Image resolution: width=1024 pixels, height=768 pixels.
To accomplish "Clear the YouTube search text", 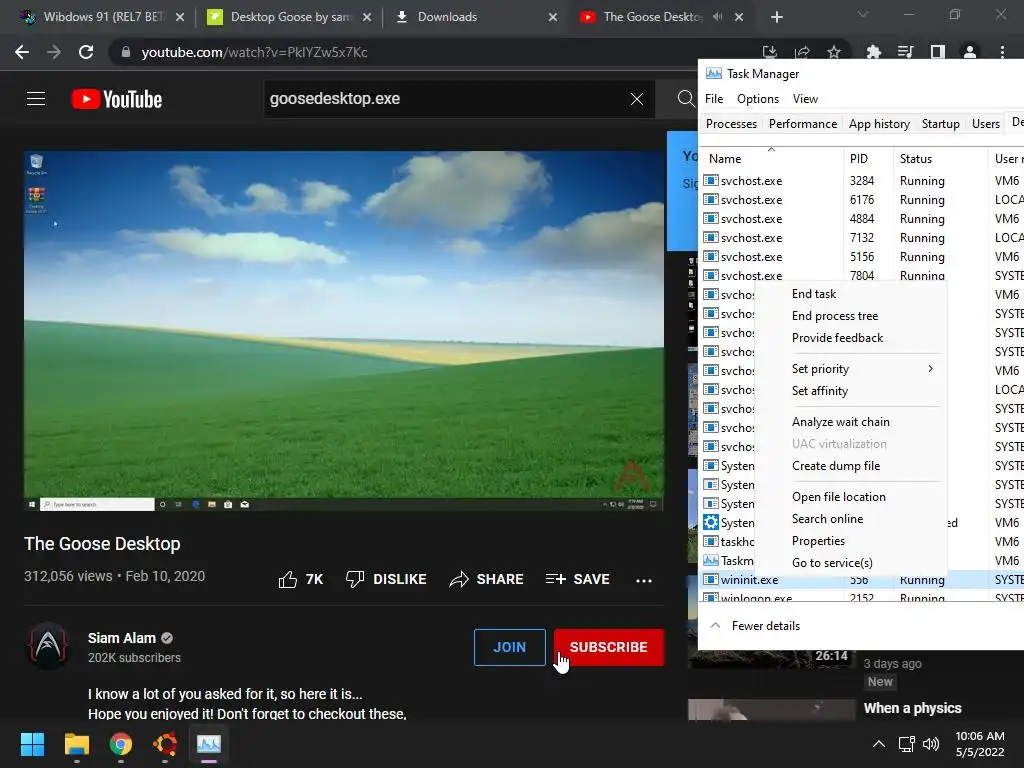I will [x=637, y=99].
